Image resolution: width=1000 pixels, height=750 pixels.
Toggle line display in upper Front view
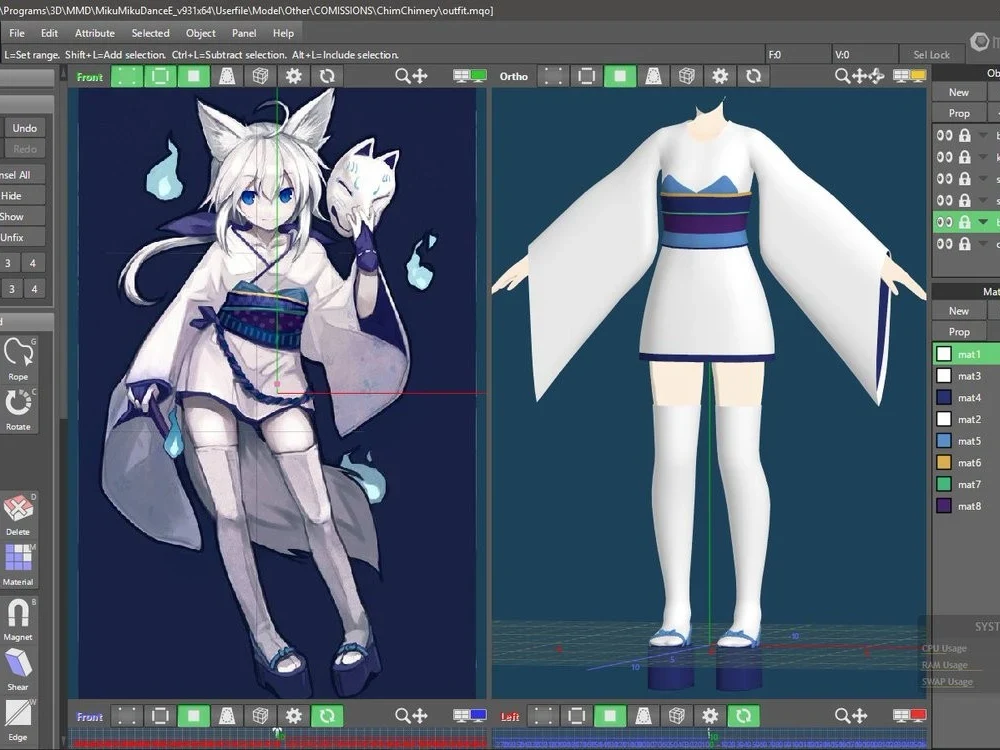tap(160, 77)
